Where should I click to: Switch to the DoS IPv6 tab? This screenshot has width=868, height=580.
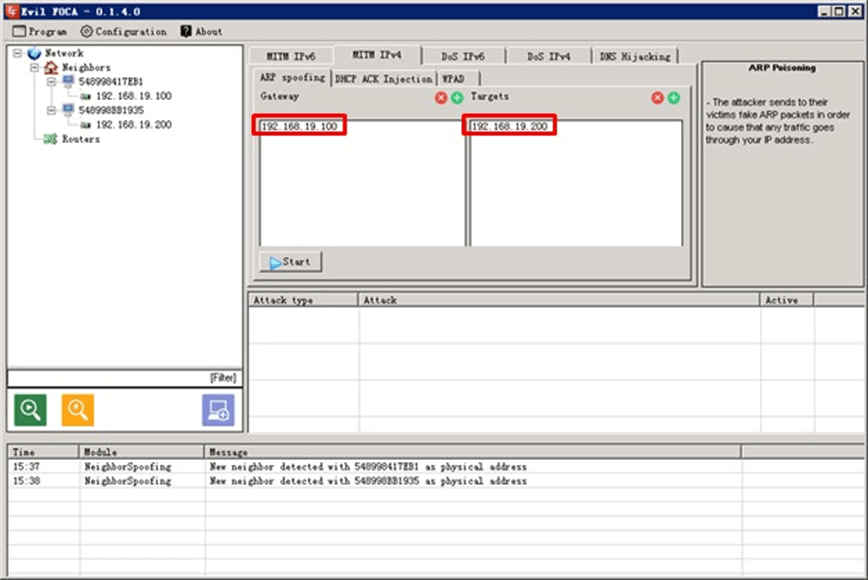click(463, 56)
